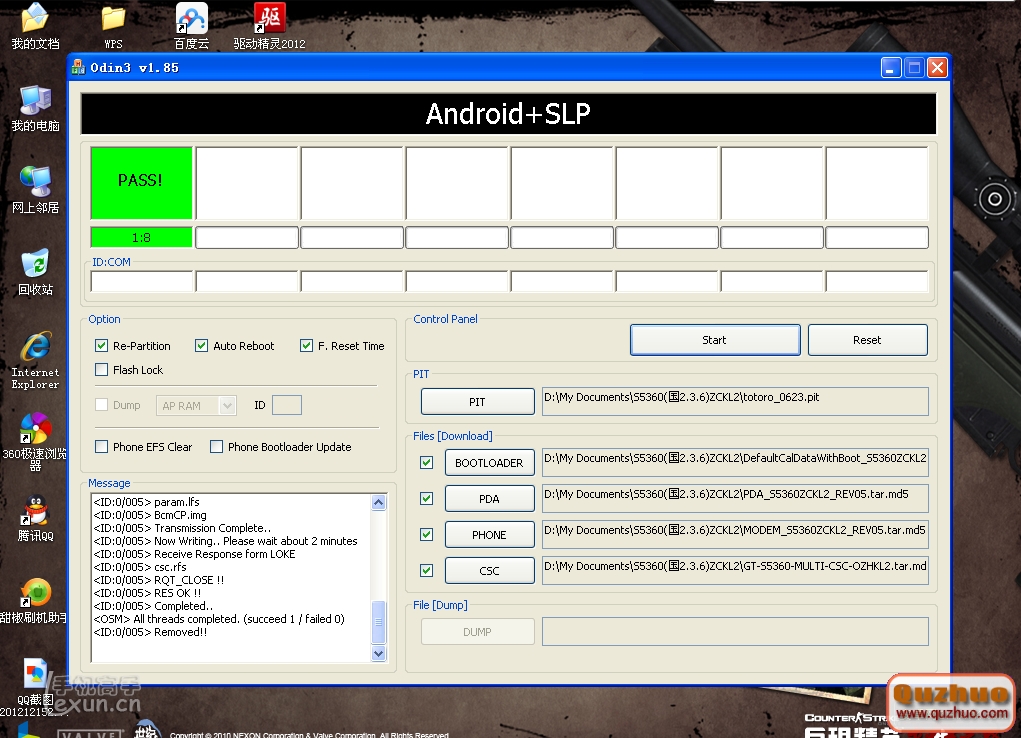Viewport: 1021px width, 738px height.
Task: Select the WPS folder icon
Action: pos(113,20)
